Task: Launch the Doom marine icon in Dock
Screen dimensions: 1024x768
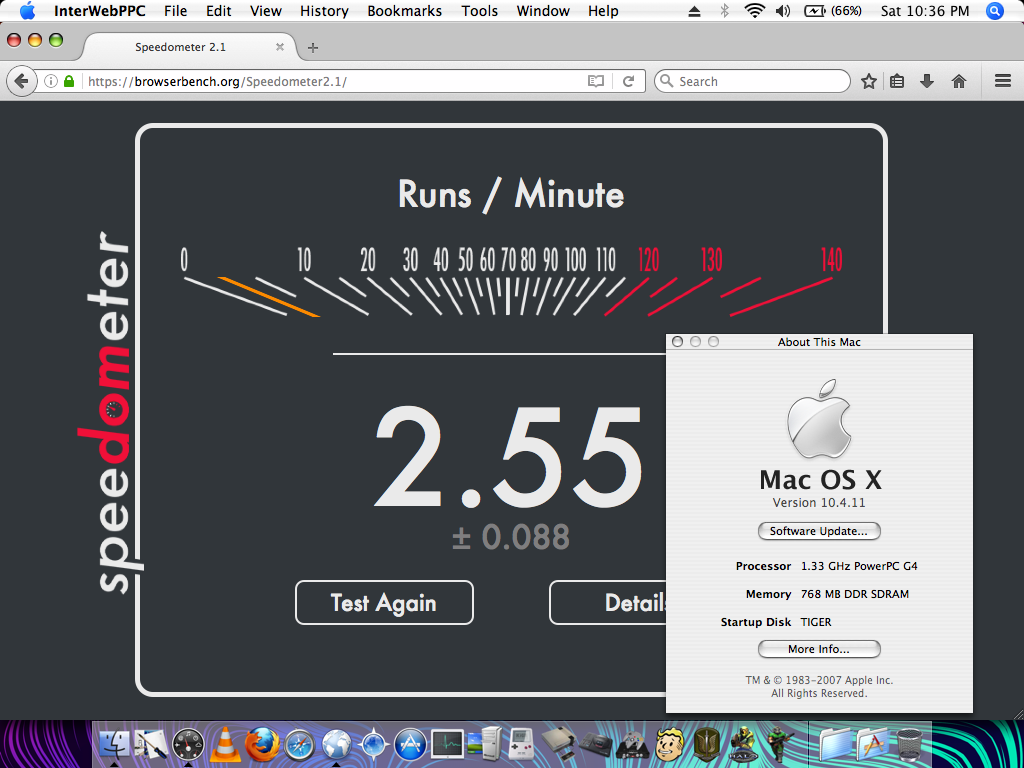Action: coord(780,744)
